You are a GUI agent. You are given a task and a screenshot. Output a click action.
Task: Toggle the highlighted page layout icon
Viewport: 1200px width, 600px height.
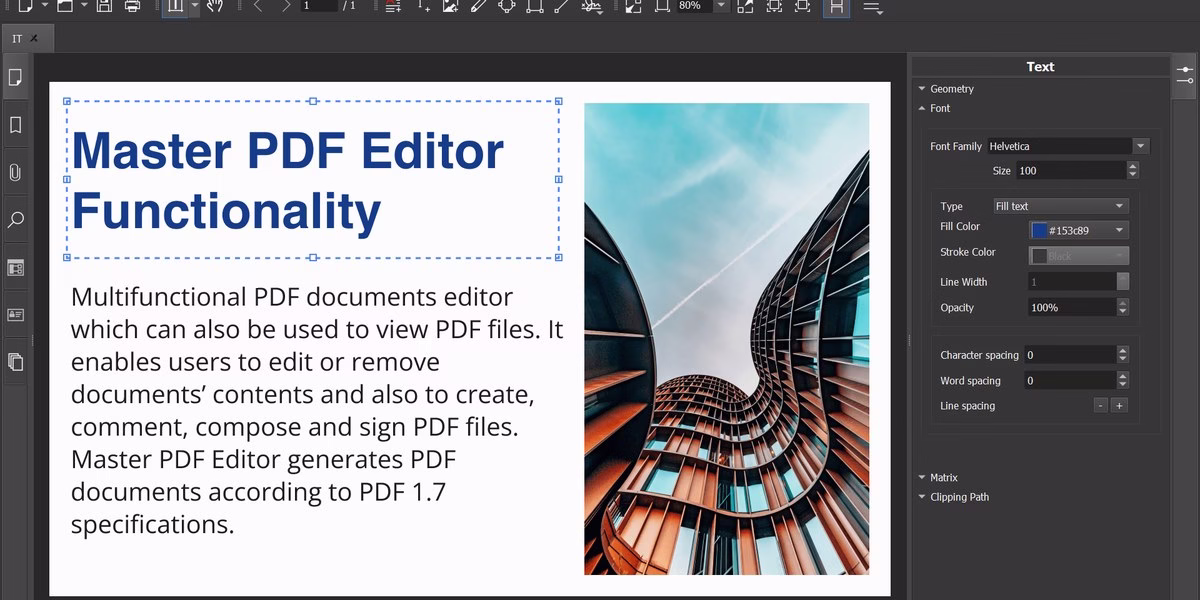click(837, 7)
